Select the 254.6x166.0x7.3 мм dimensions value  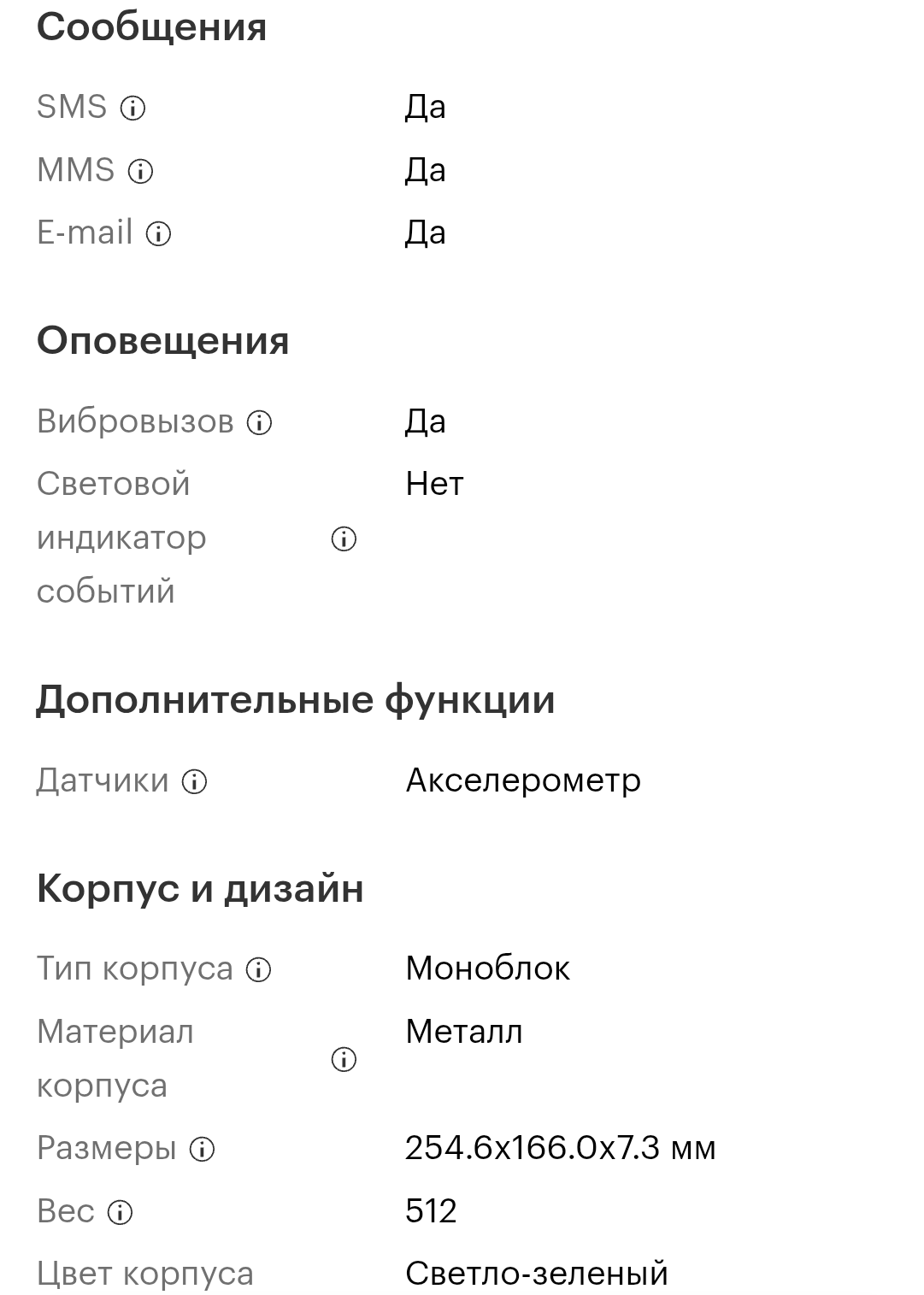(560, 1148)
